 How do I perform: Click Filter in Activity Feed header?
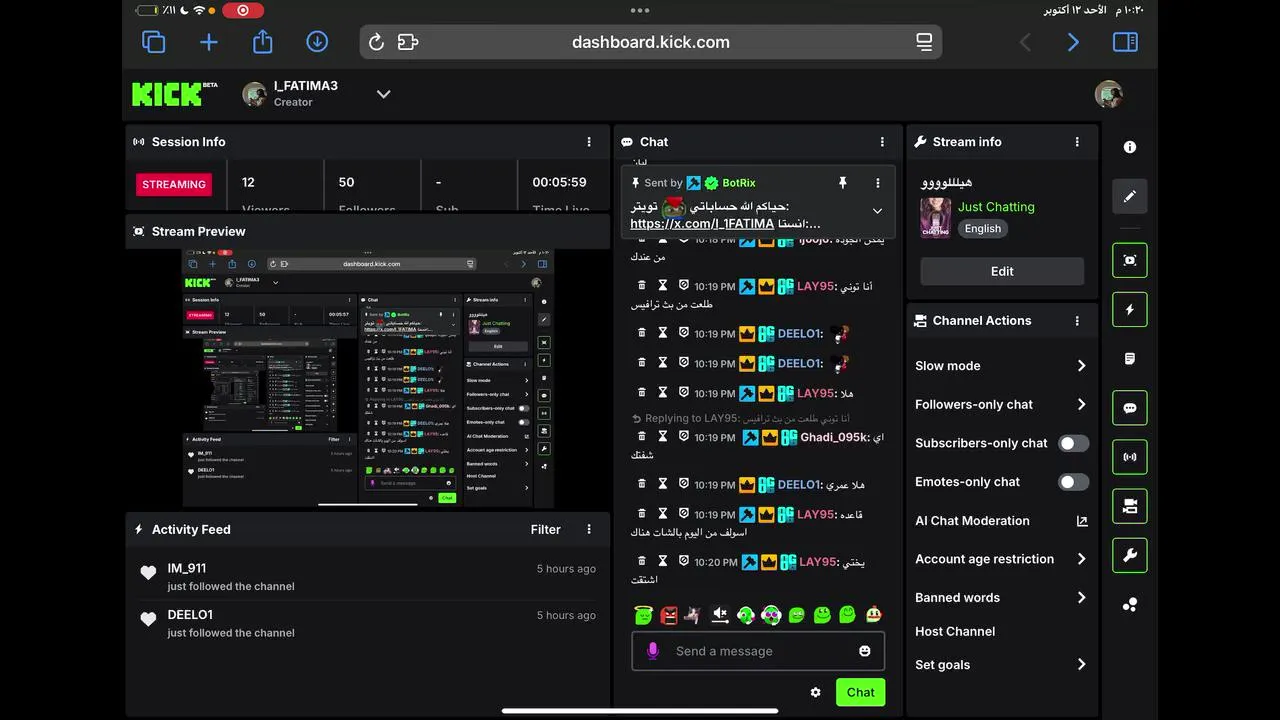[x=546, y=529]
